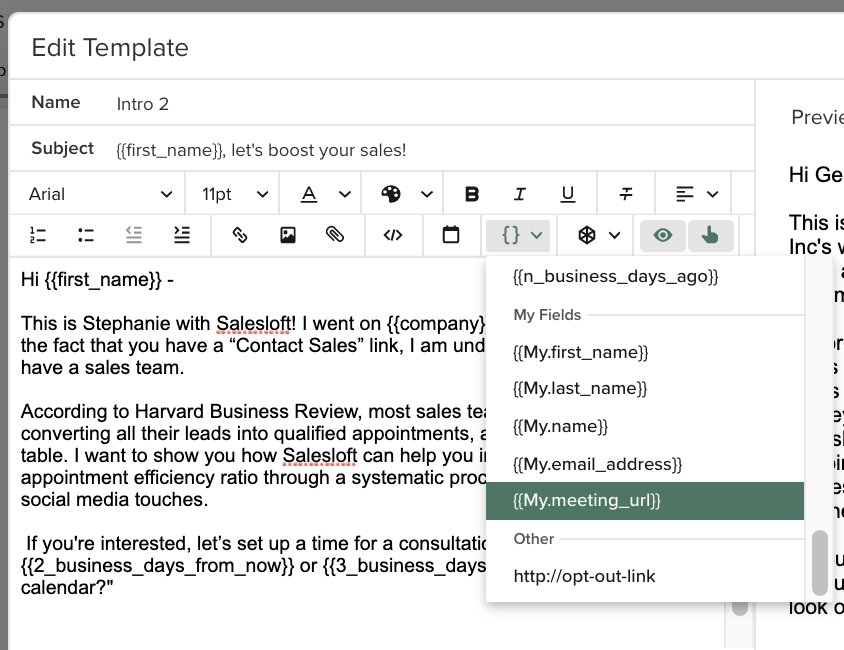Open the text alignment dropdown

[694, 192]
